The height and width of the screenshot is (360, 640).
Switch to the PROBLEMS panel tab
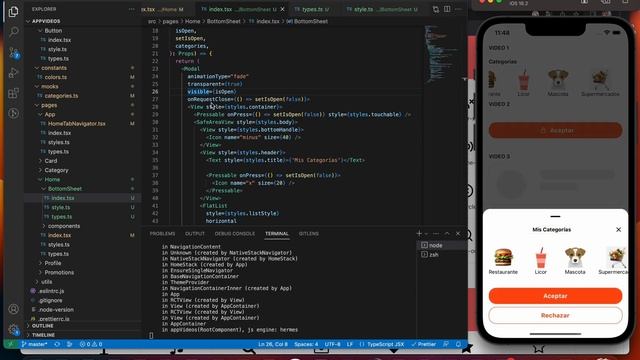162,233
